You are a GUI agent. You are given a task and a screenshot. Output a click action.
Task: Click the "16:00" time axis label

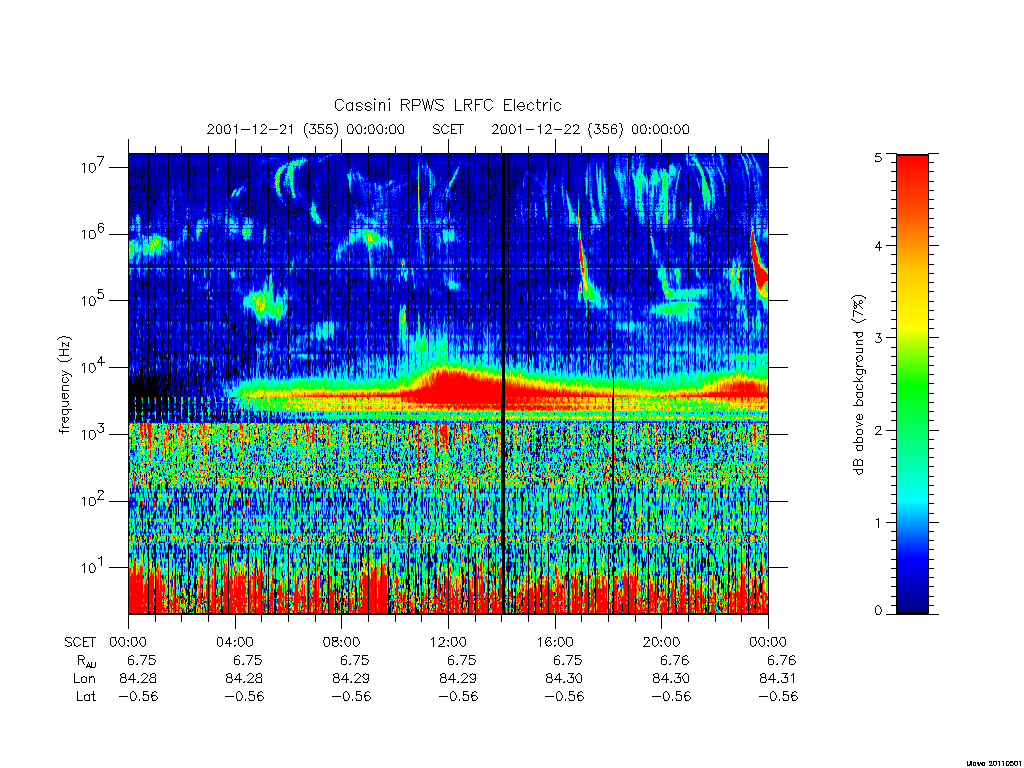pos(554,642)
